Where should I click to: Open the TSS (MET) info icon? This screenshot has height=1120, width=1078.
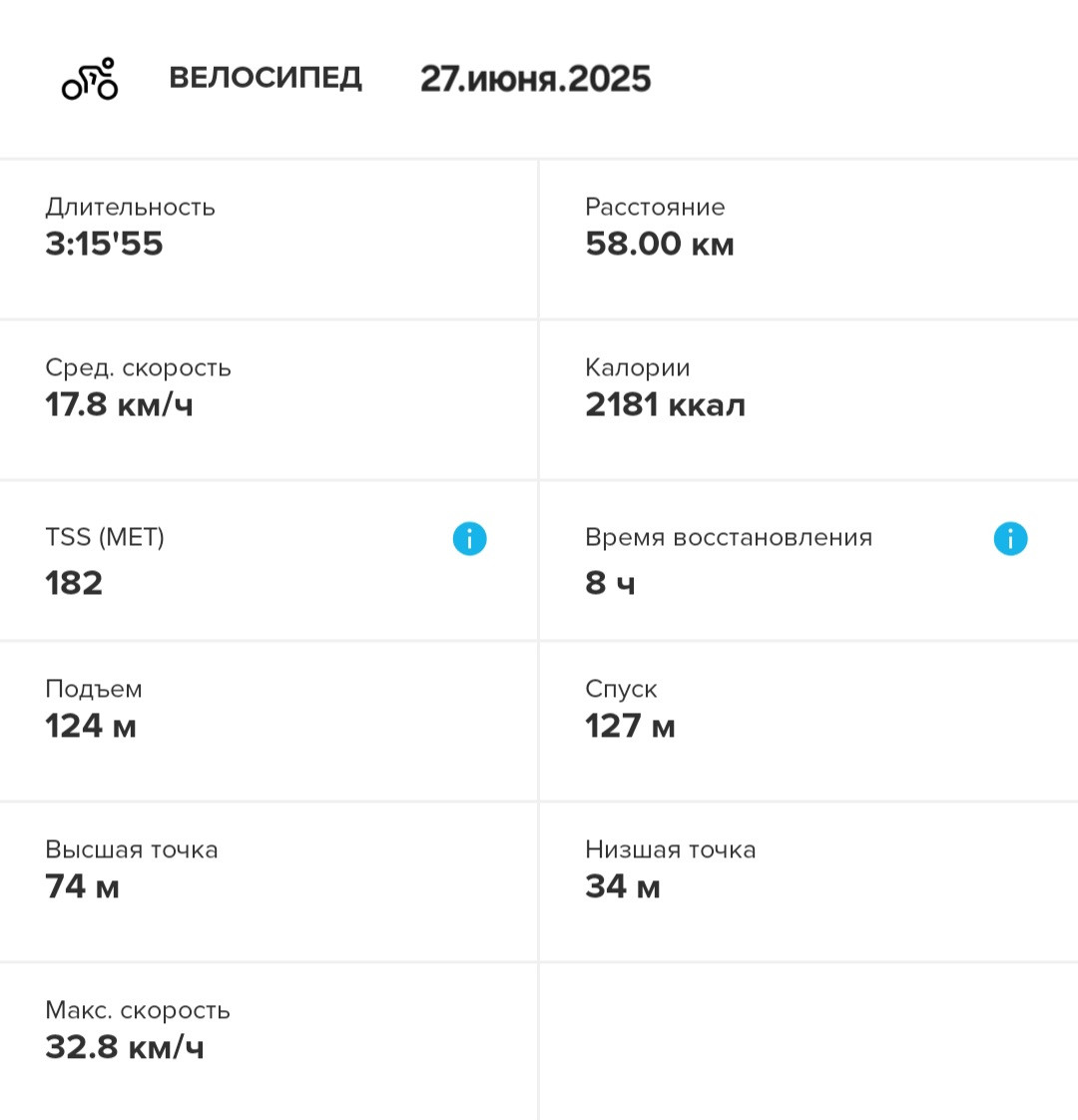tap(469, 539)
